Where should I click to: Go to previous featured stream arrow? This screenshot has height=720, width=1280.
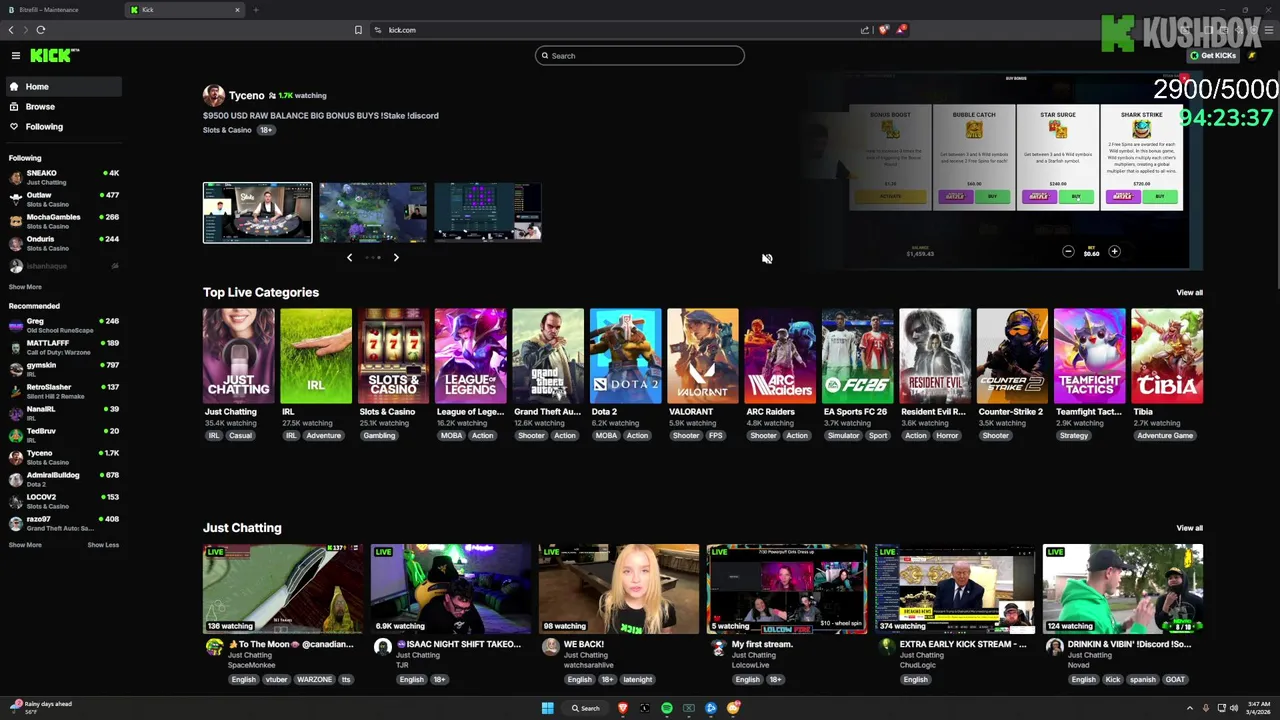pyautogui.click(x=349, y=258)
